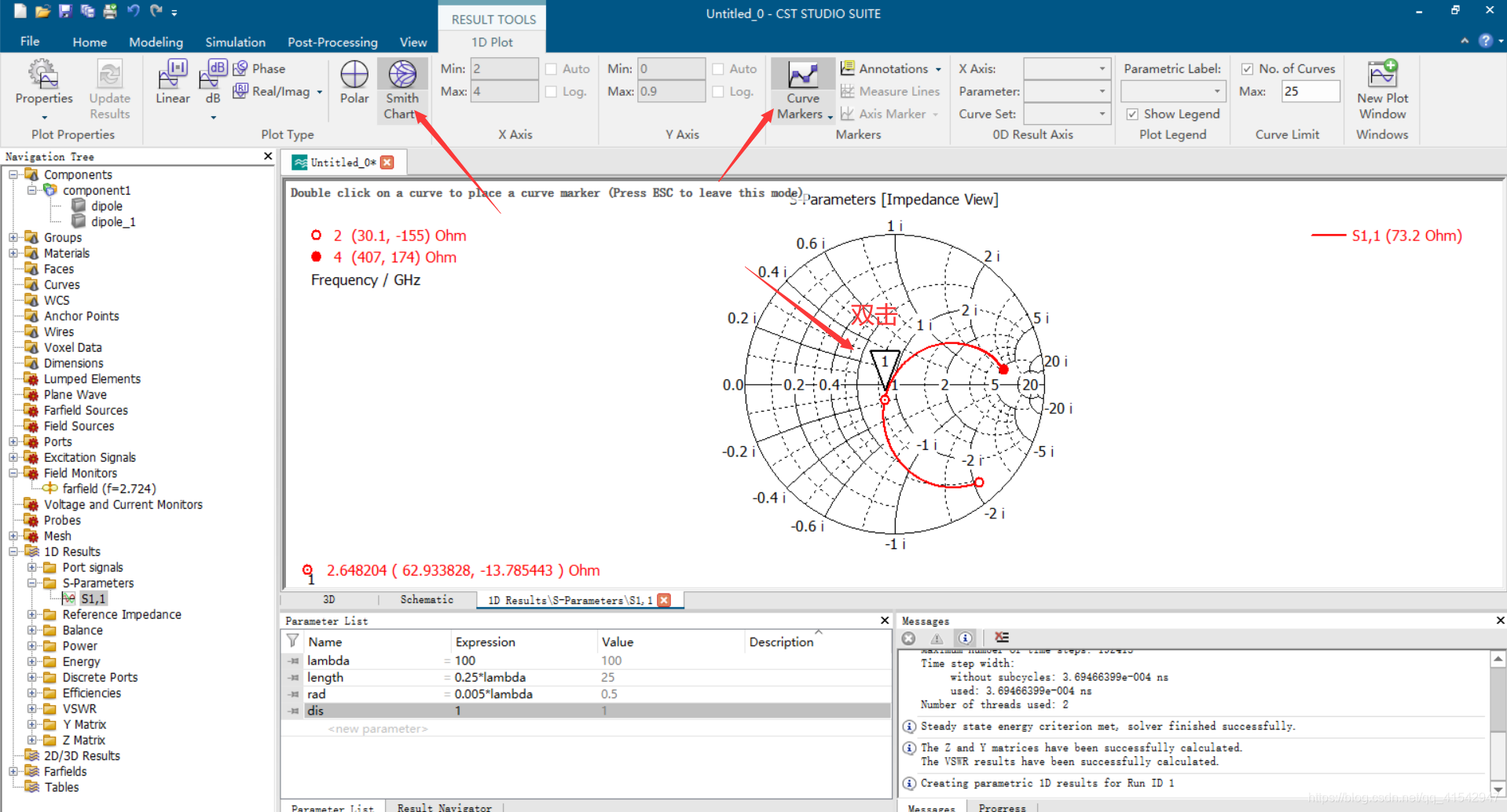Image resolution: width=1507 pixels, height=812 pixels.
Task: Click the filter icon in Parameter List
Action: 292,641
